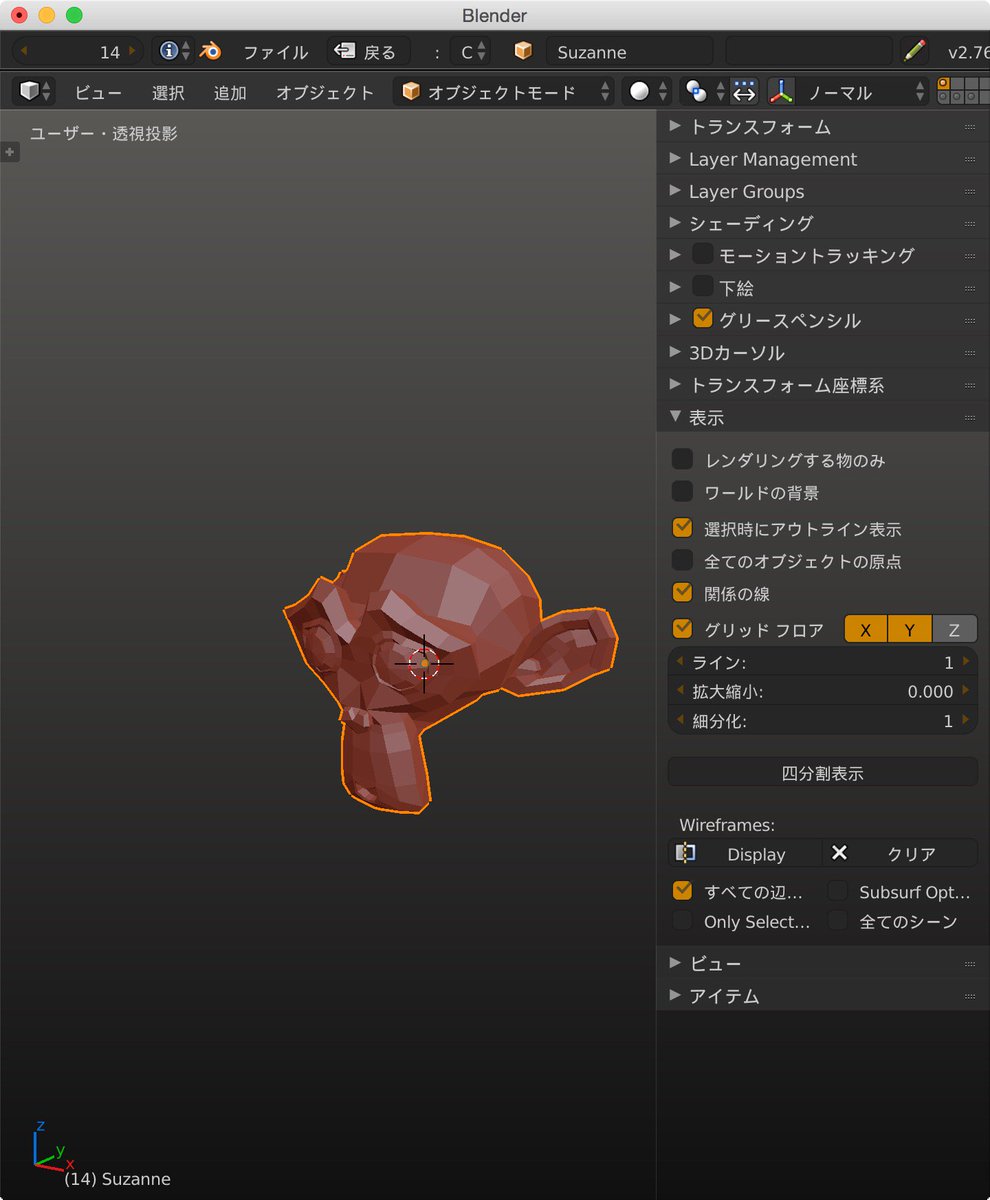Open the 選択 menu
Image resolution: width=990 pixels, height=1200 pixels.
168,93
